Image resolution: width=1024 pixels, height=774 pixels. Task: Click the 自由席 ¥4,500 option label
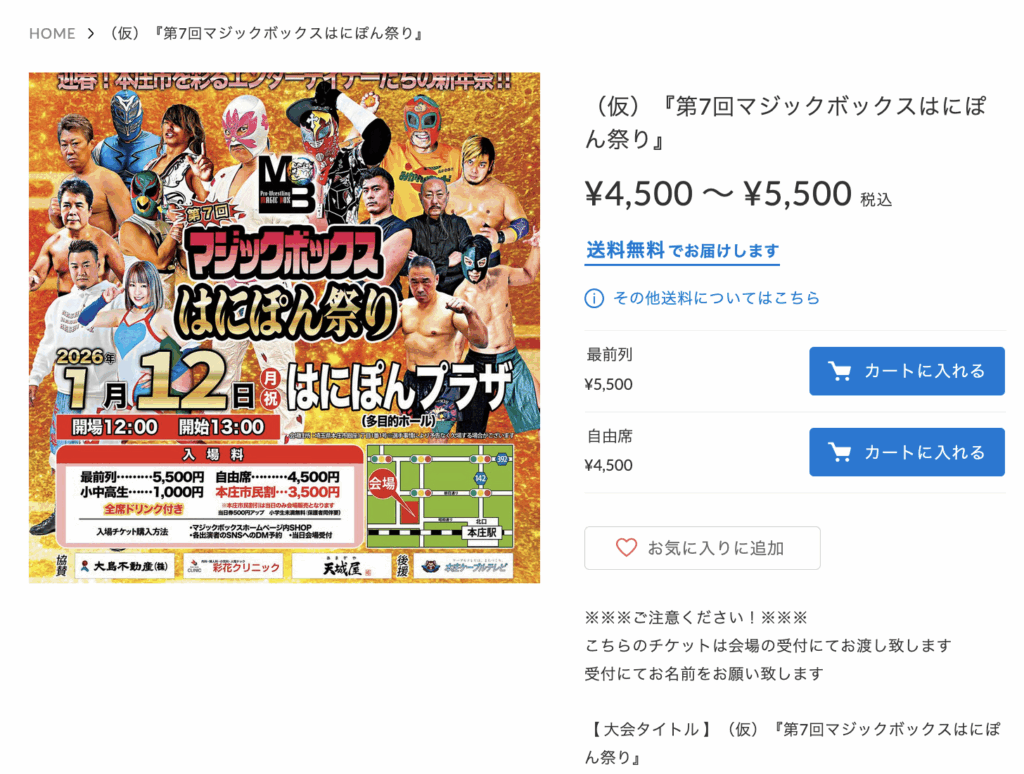click(609, 451)
